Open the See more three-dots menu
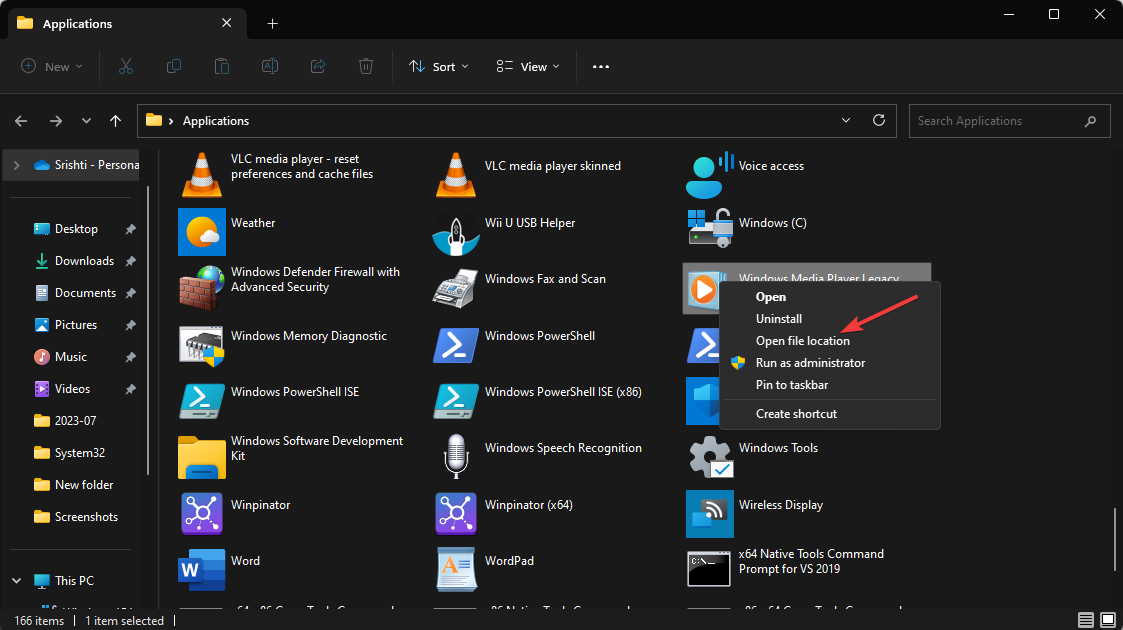The image size is (1123, 630). coord(601,67)
